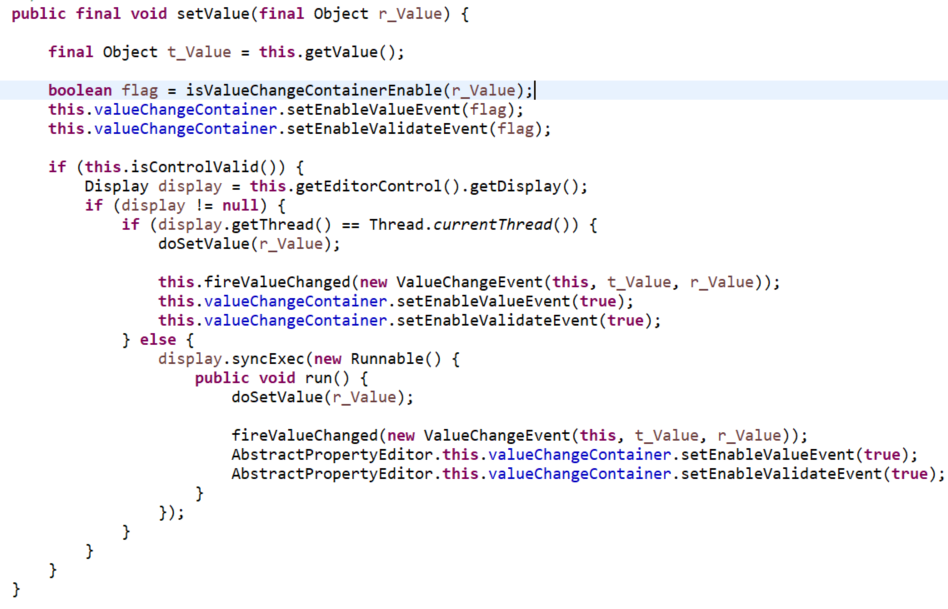Screen dimensions: 948x609
Task: Click AbstractPropertyEditor.this setEnableValueEvent(true) line
Action: pyautogui.click(x=574, y=455)
